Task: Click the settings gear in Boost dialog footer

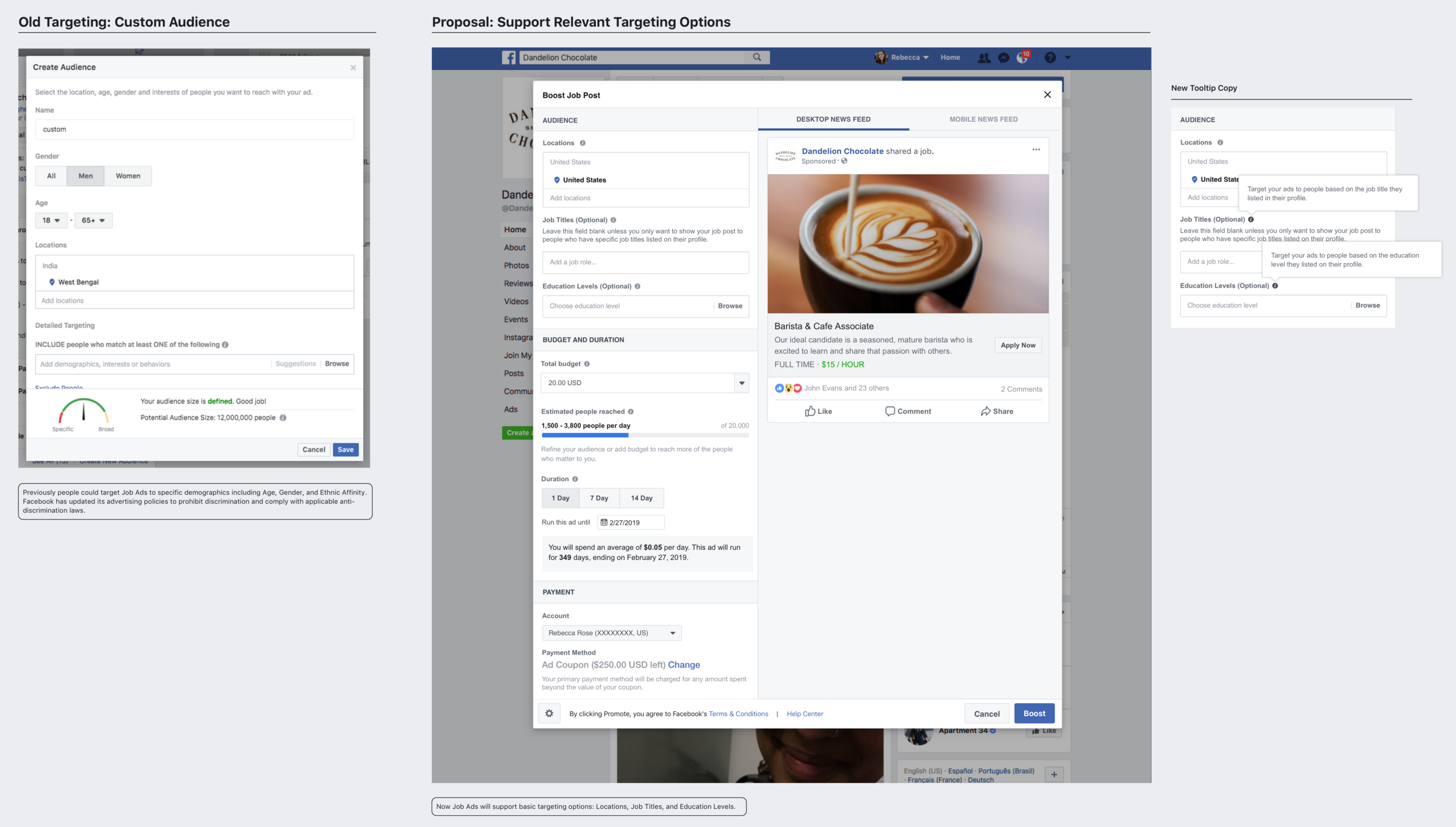Action: 549,713
